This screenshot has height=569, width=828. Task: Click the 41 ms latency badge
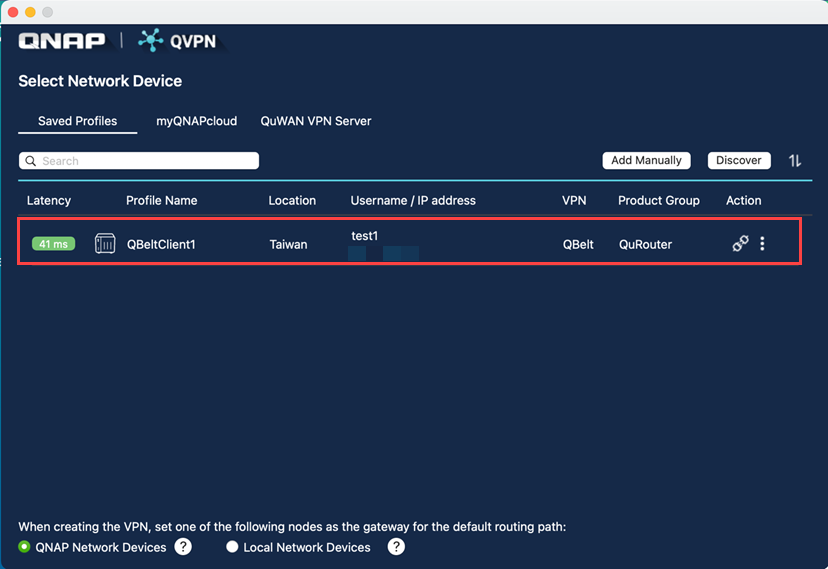click(x=53, y=244)
